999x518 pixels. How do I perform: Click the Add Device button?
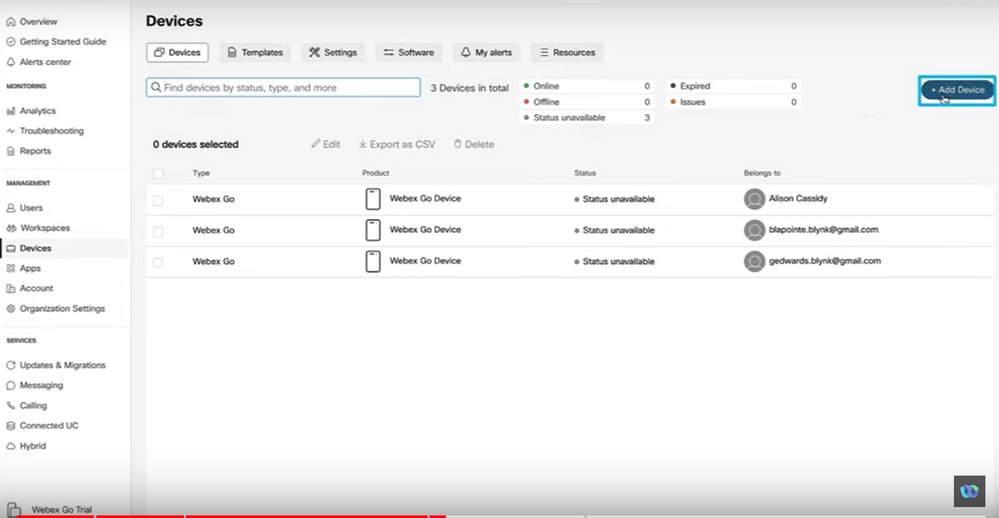(x=957, y=90)
